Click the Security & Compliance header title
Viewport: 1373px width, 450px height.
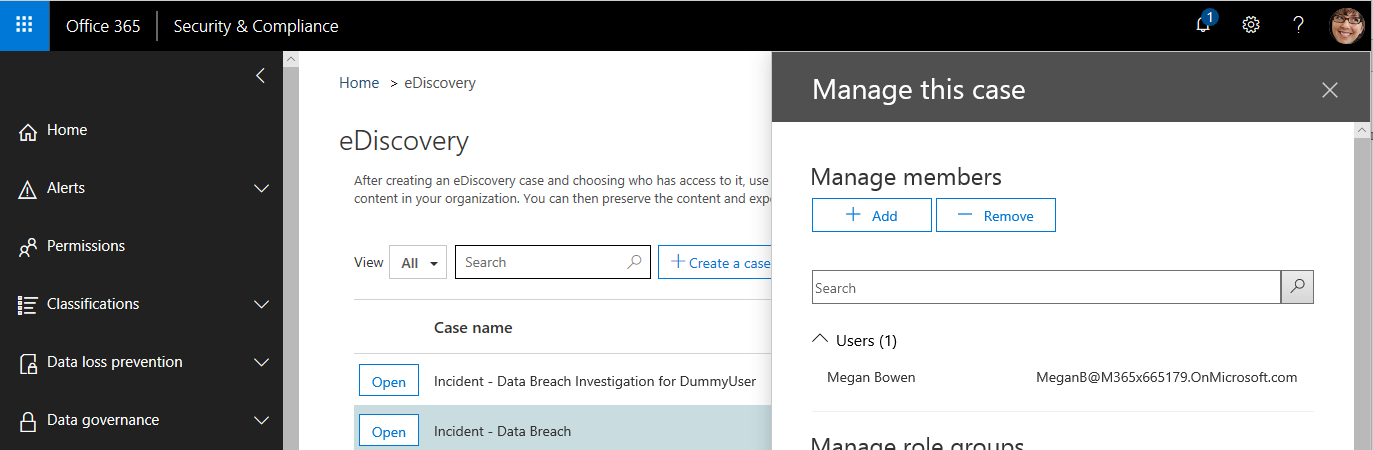click(256, 26)
